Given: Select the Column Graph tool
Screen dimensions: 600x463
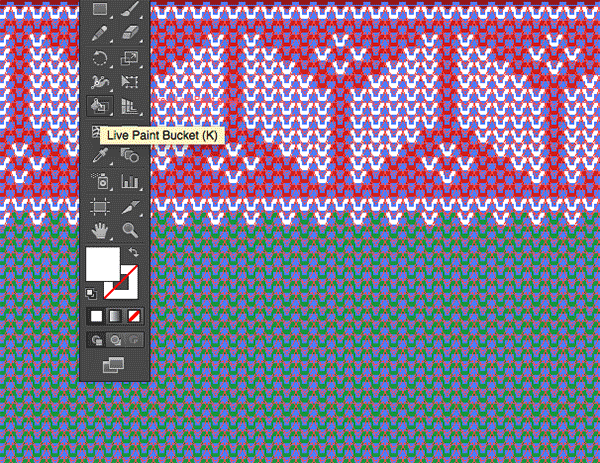Looking at the screenshot, I should point(130,181).
